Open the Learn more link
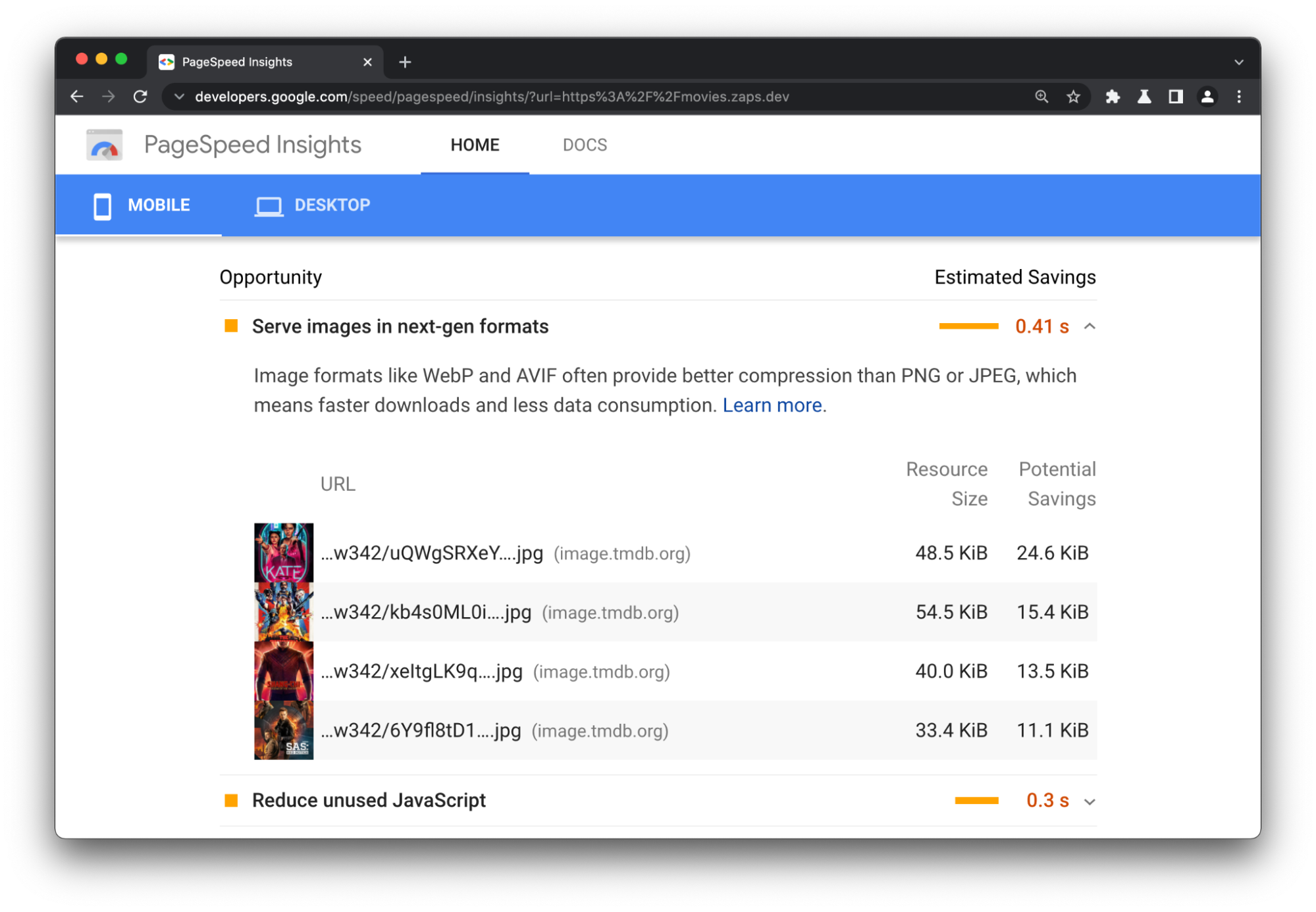Image resolution: width=1316 pixels, height=912 pixels. [x=772, y=405]
